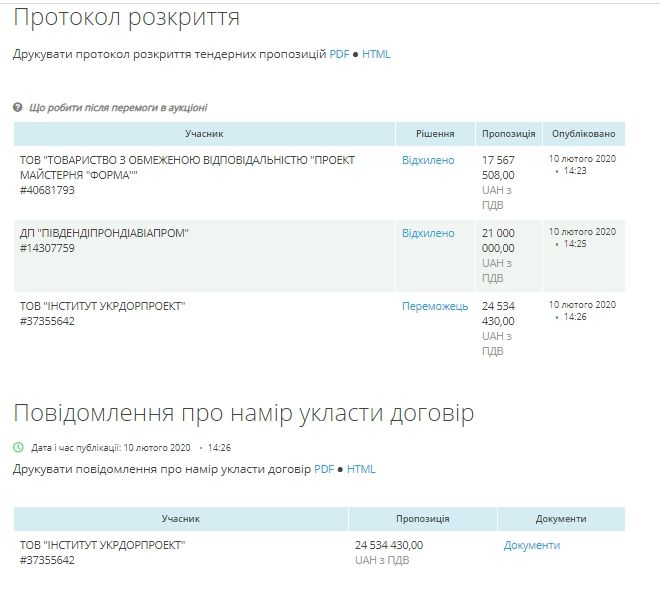Open 'Відхилено' decision for ПРОЕКТ МАЙСТЕРНЯ ФОРМА
The width and height of the screenshot is (660, 593).
coord(428,160)
